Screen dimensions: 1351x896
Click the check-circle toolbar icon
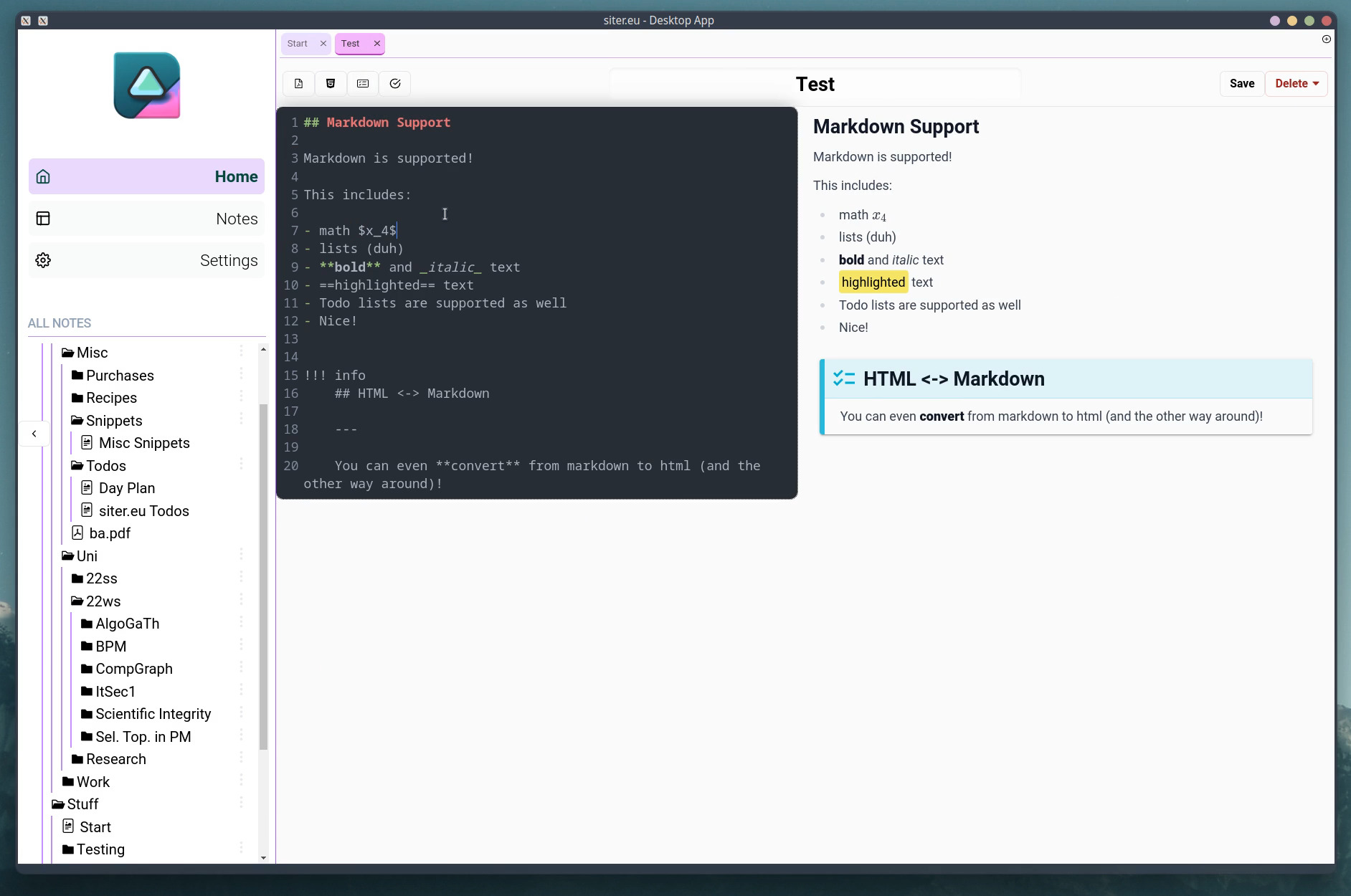click(x=394, y=83)
